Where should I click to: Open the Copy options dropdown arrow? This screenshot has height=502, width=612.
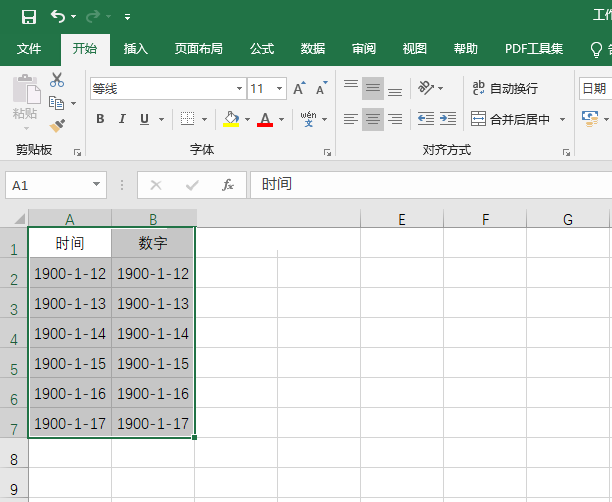pyautogui.click(x=73, y=103)
